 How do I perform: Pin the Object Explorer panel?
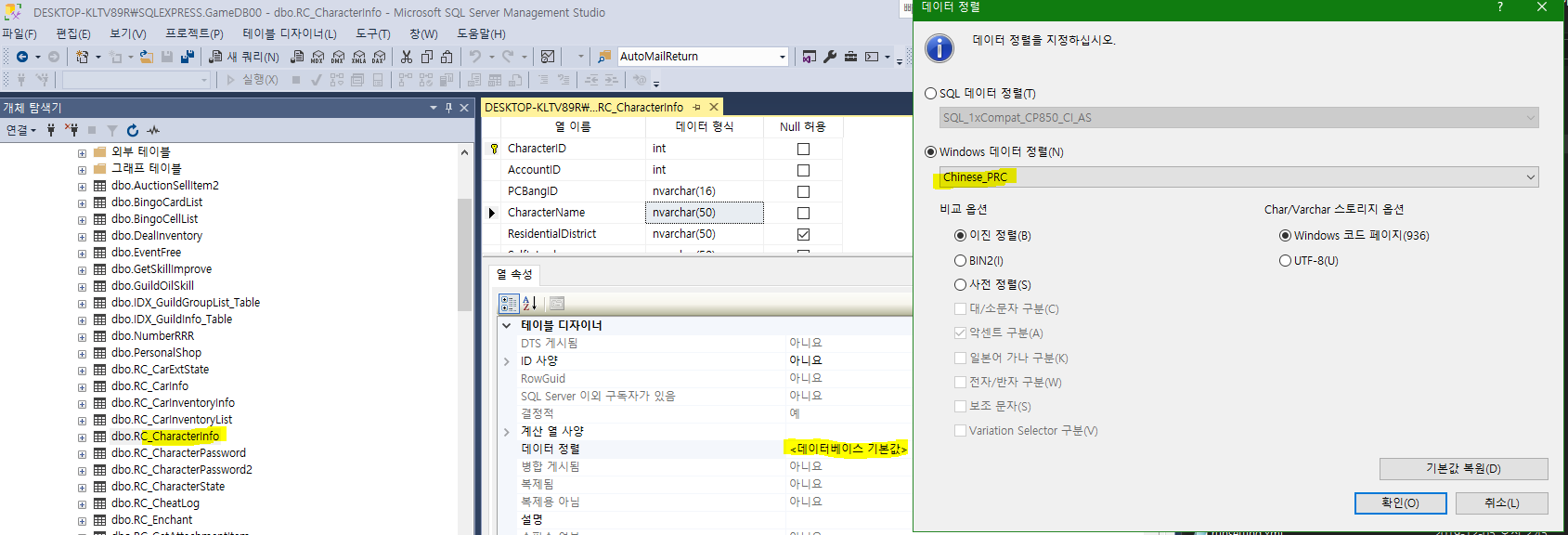pos(448,108)
